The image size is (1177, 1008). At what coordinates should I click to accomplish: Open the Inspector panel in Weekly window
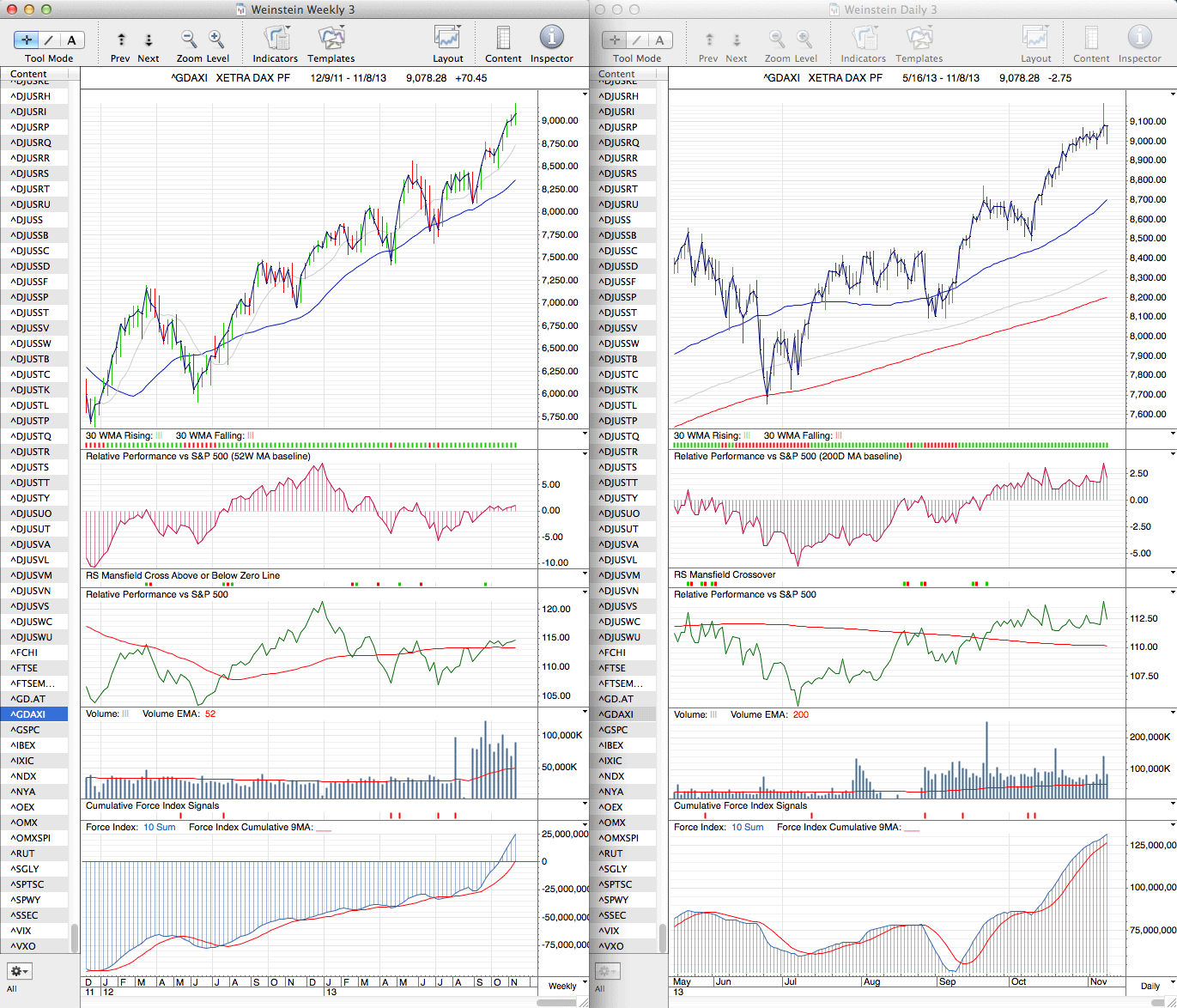pos(551,38)
